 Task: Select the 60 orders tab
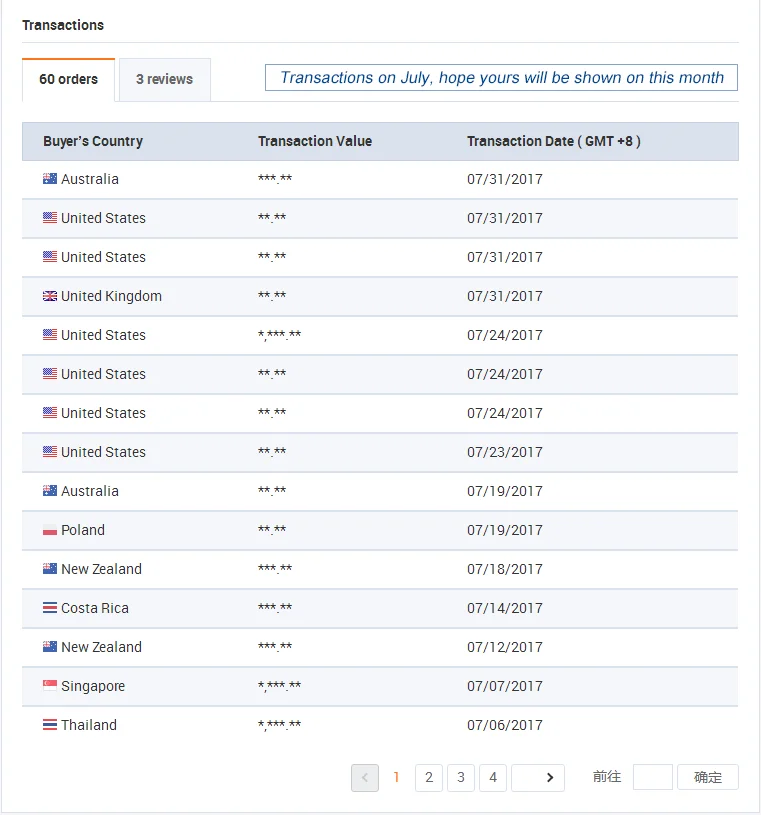pos(68,80)
